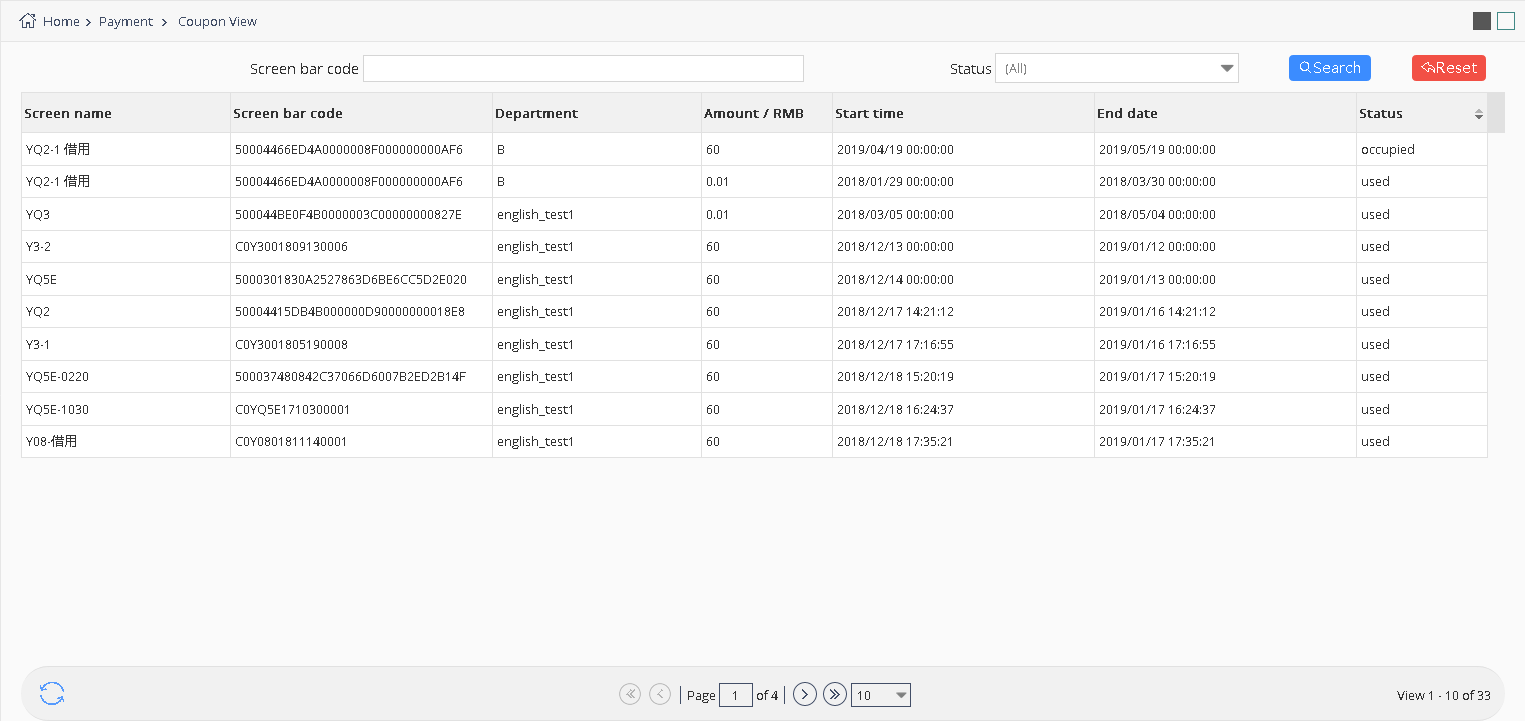The height and width of the screenshot is (721, 1526).
Task: Click the Search button
Action: pos(1330,68)
